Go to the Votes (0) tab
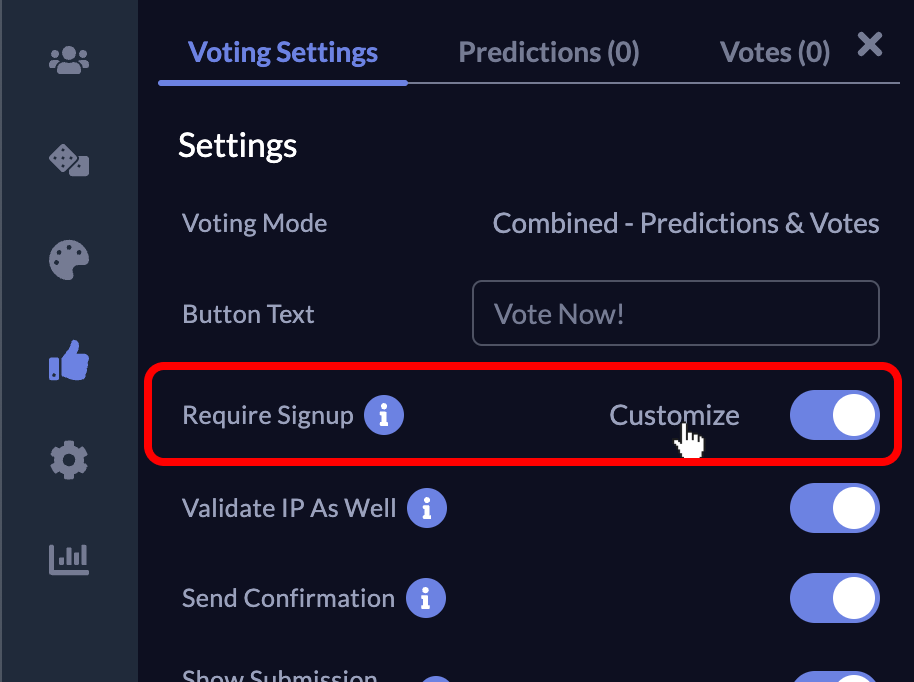Viewport: 914px width, 682px height. pos(774,52)
